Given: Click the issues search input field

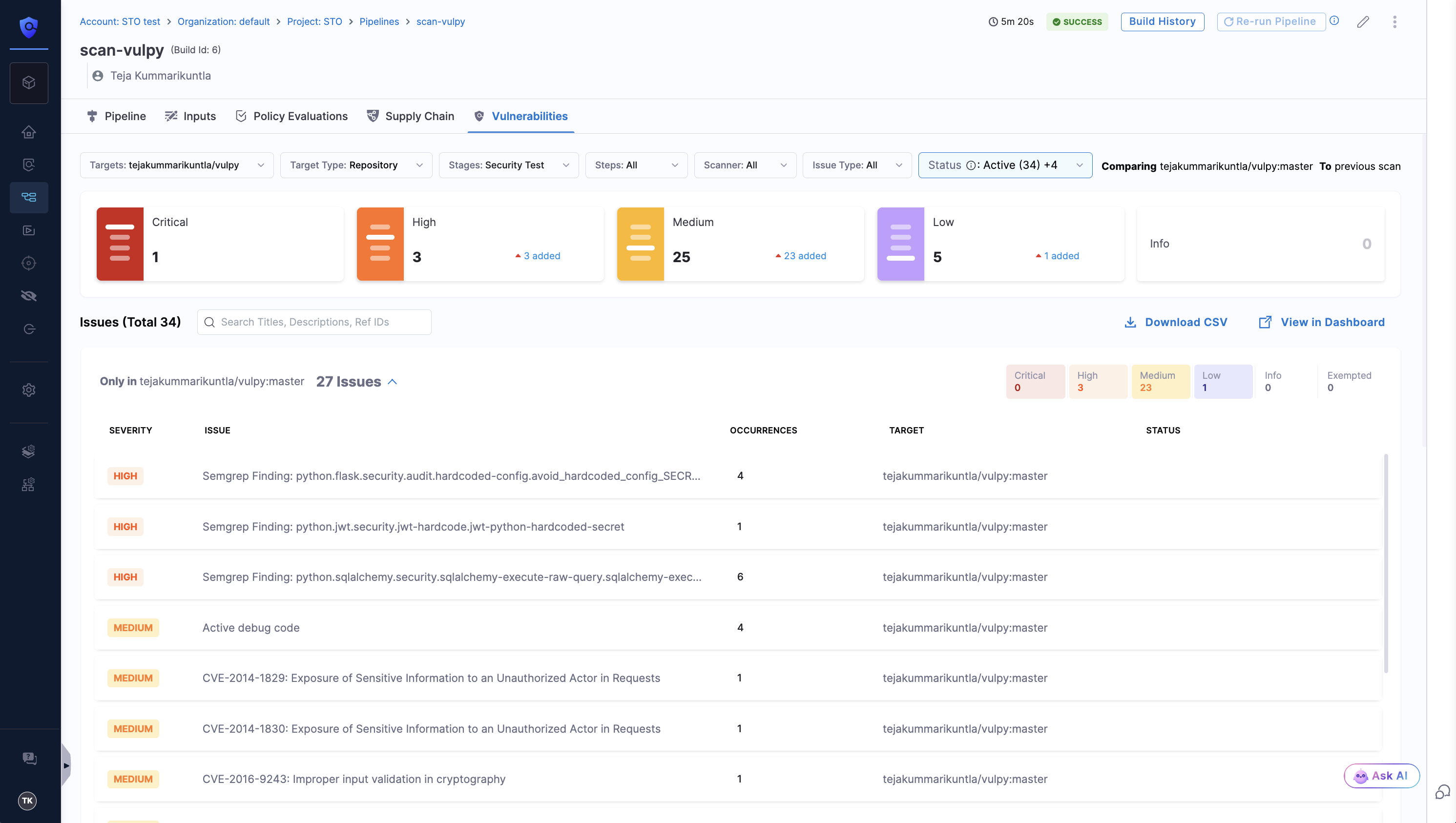Looking at the screenshot, I should 313,322.
